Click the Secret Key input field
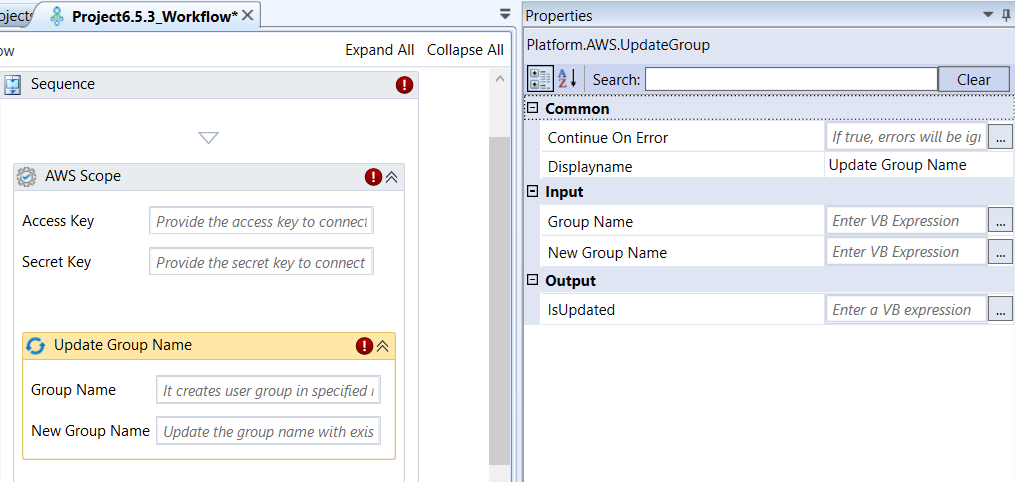The width and height of the screenshot is (1015, 482). (262, 261)
